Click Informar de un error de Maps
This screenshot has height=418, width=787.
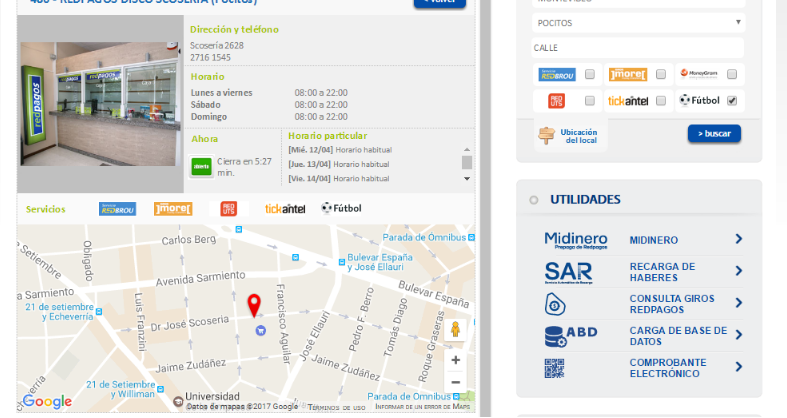[x=423, y=406]
